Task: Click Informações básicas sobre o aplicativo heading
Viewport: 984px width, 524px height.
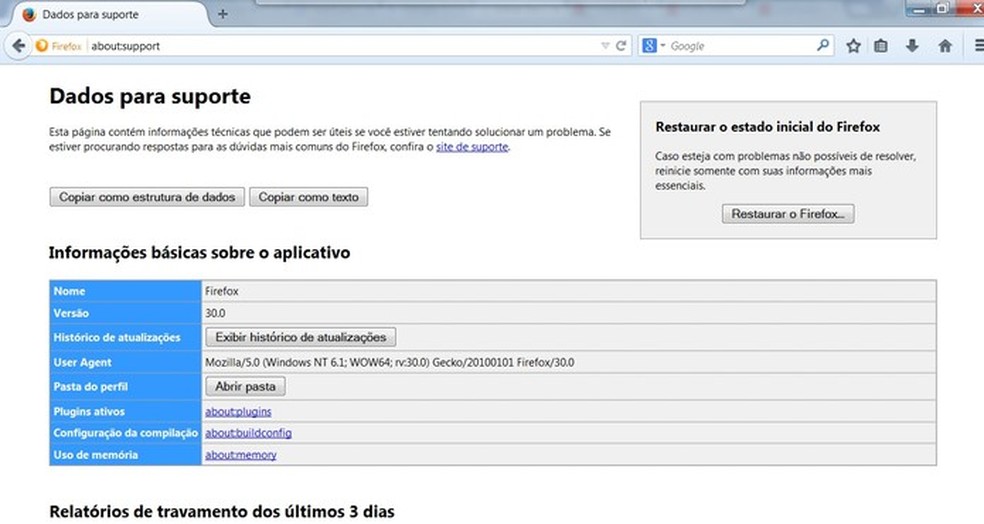Action: click(200, 252)
